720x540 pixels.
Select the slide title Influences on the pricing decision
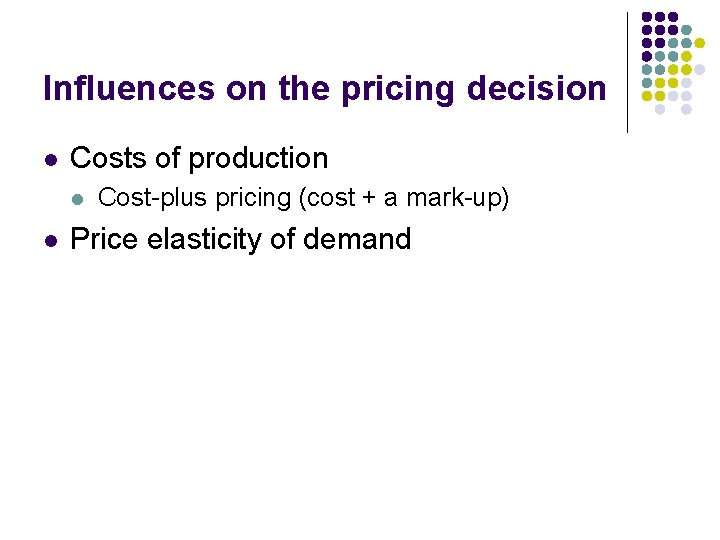pyautogui.click(x=325, y=89)
